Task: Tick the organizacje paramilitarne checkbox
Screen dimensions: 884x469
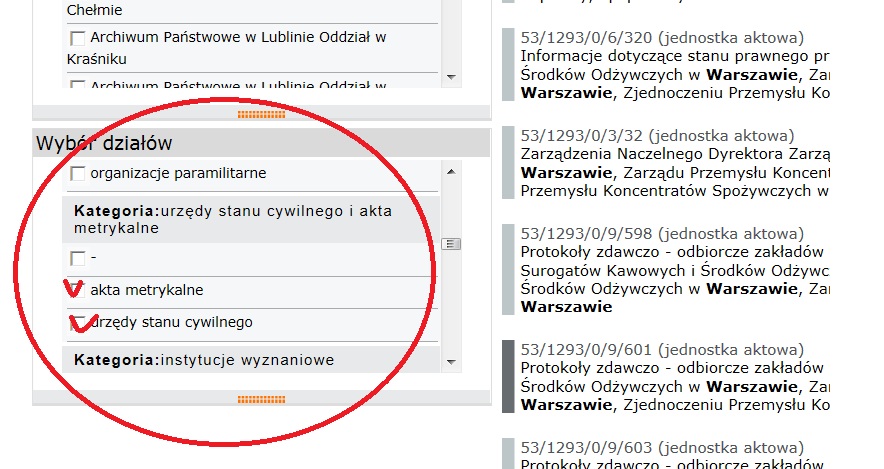Action: (77, 174)
